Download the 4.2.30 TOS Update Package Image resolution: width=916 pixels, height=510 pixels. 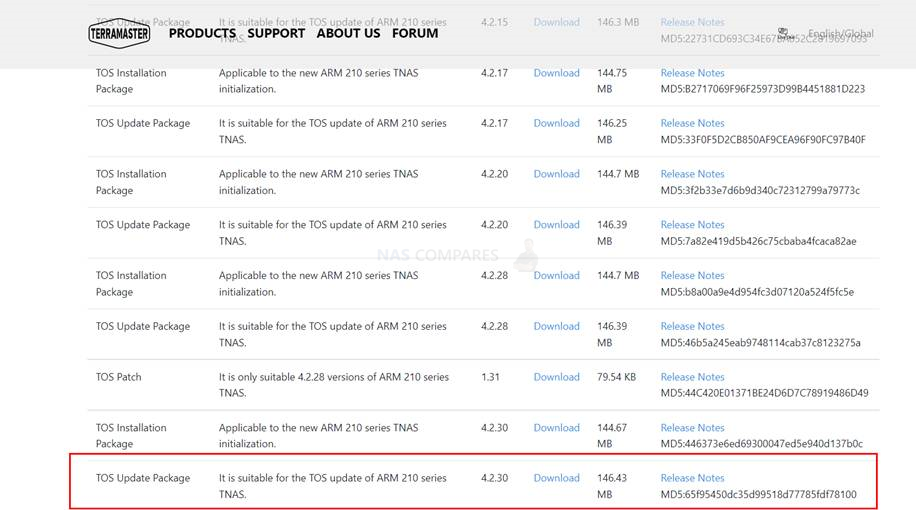pos(556,478)
